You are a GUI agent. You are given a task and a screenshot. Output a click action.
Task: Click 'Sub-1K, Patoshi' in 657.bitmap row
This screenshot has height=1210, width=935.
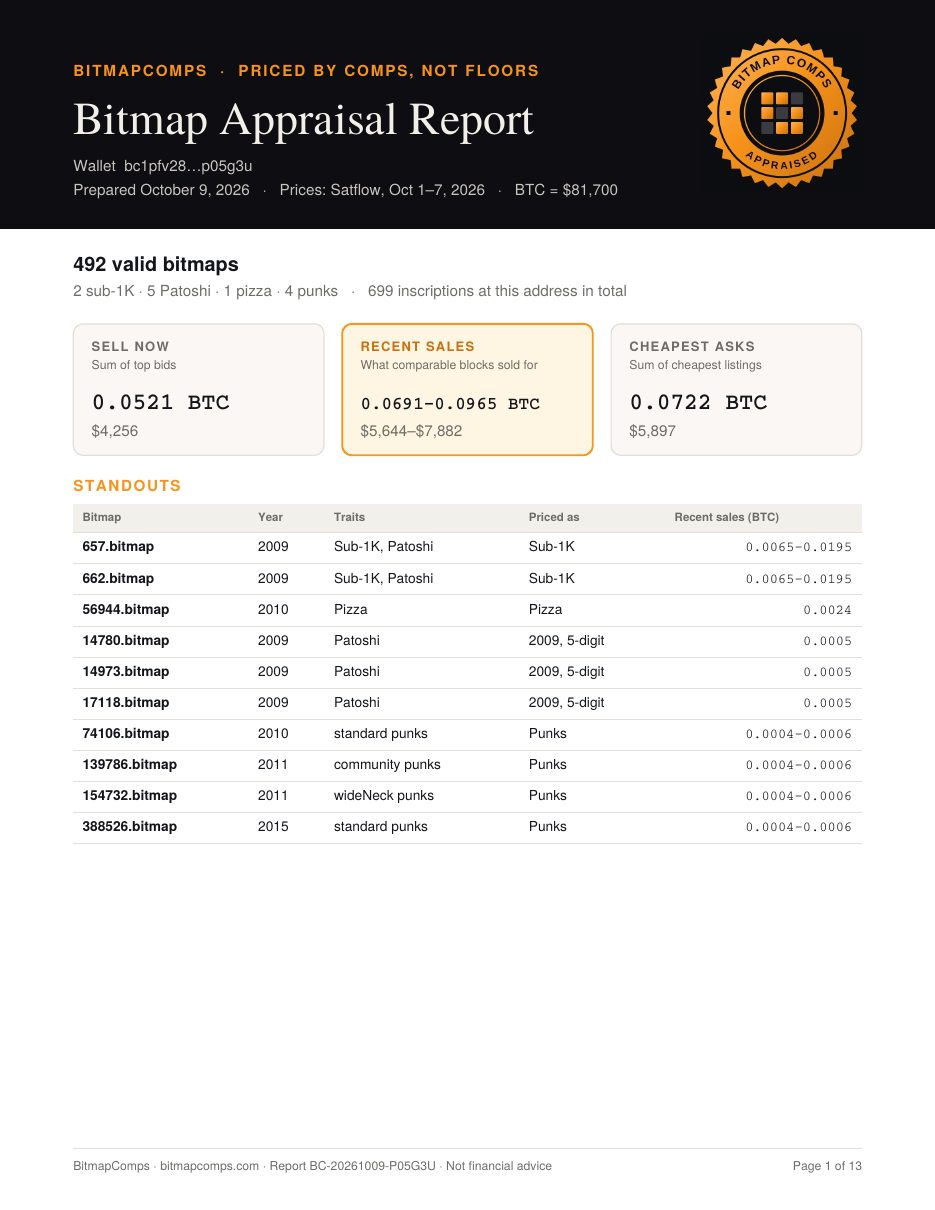tap(384, 547)
